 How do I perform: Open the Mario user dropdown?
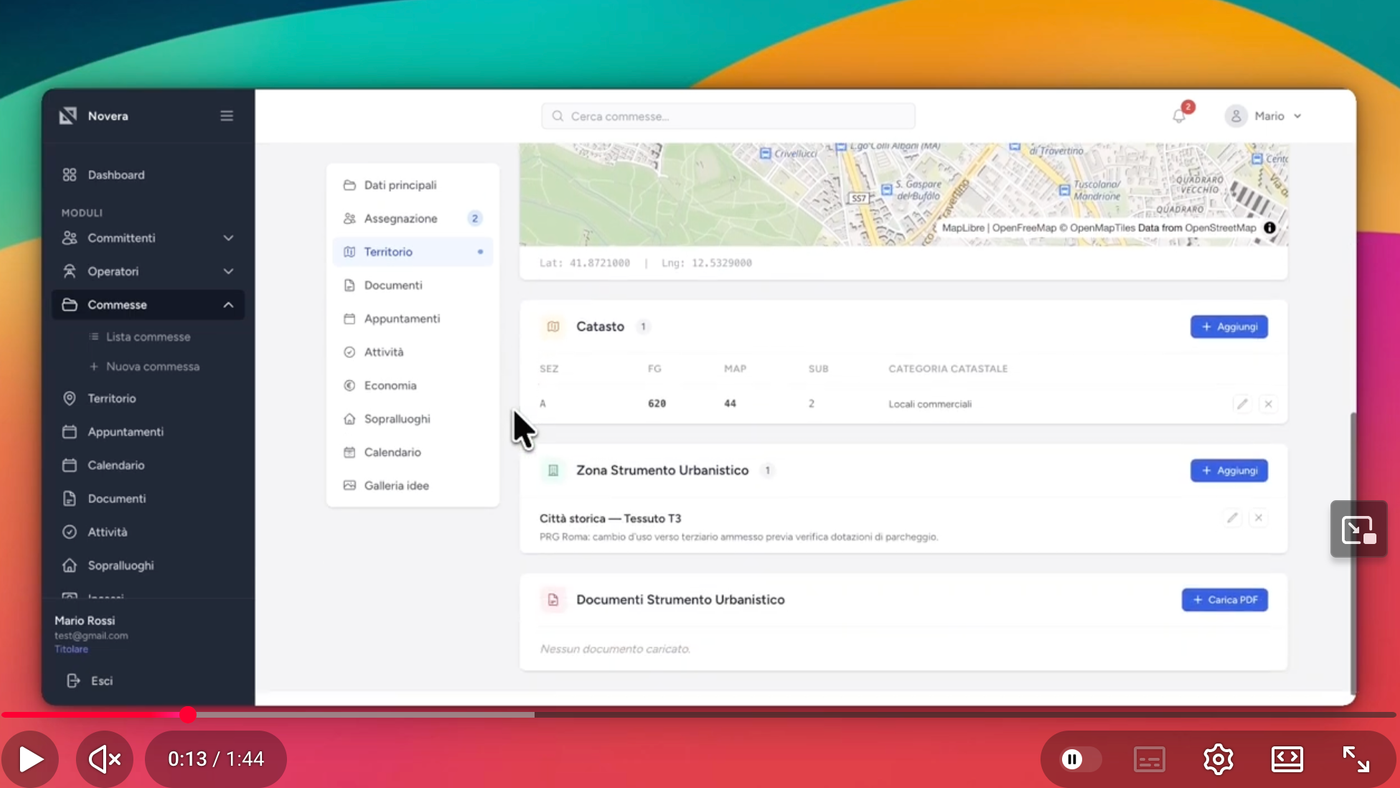click(1263, 116)
